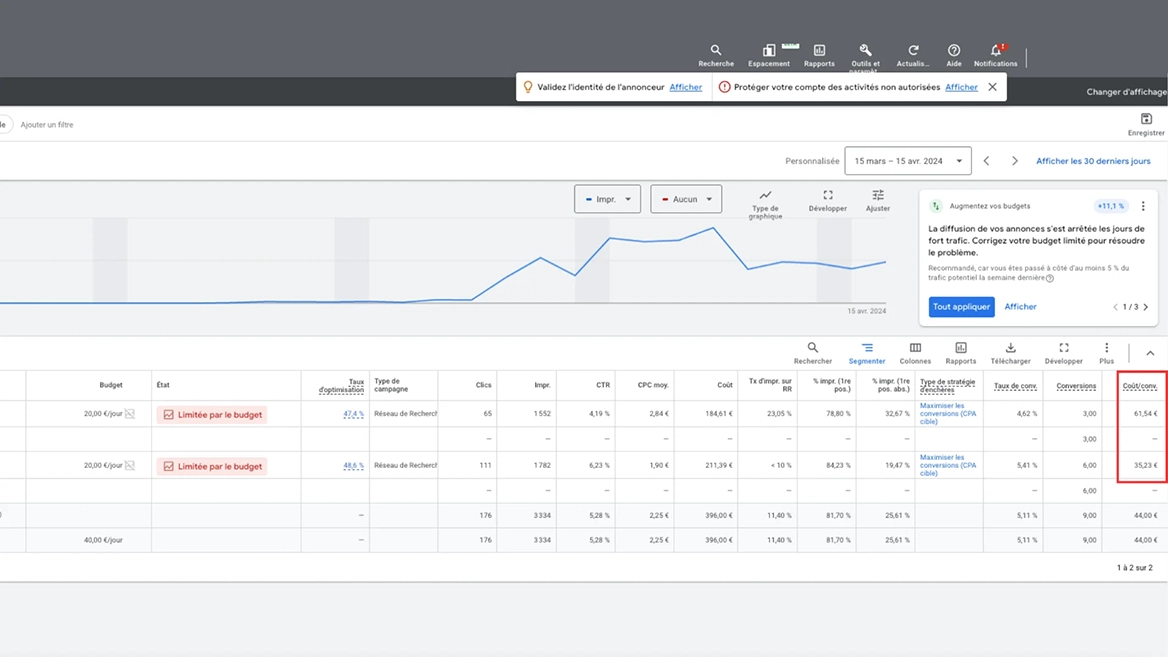Screen dimensions: 1168x657
Task: Click the '1 à 2 sur 2' pagination text
Action: point(1134,568)
